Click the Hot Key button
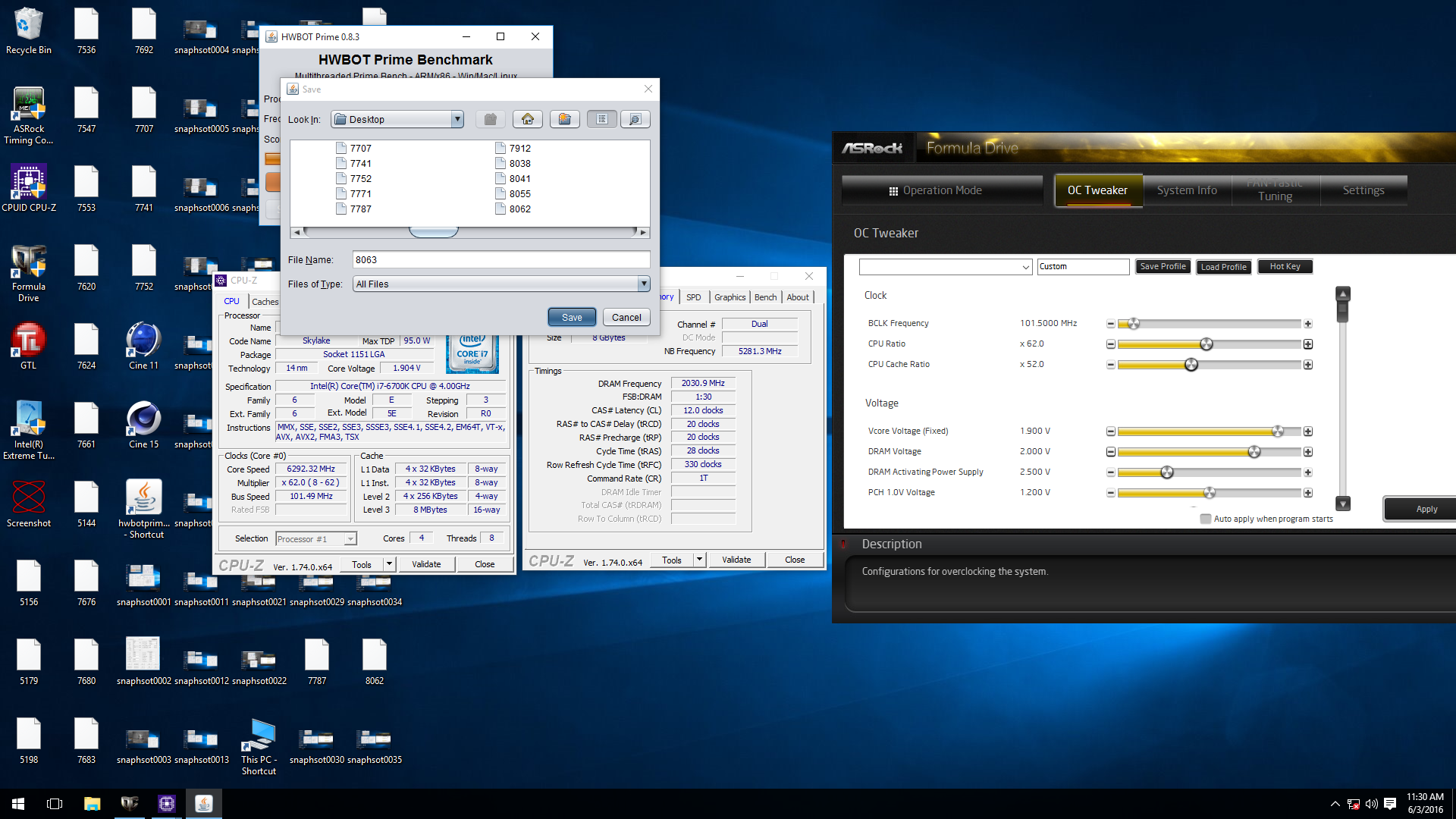 (1285, 267)
